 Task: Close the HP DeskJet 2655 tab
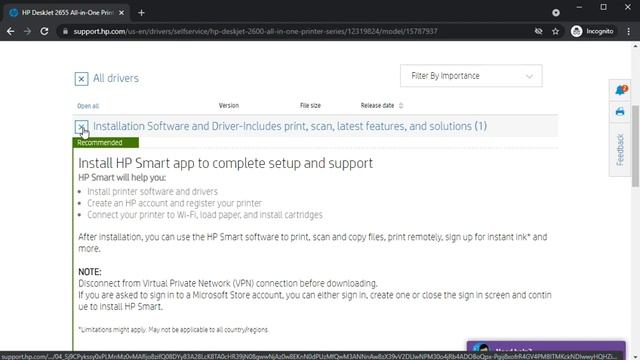121,13
